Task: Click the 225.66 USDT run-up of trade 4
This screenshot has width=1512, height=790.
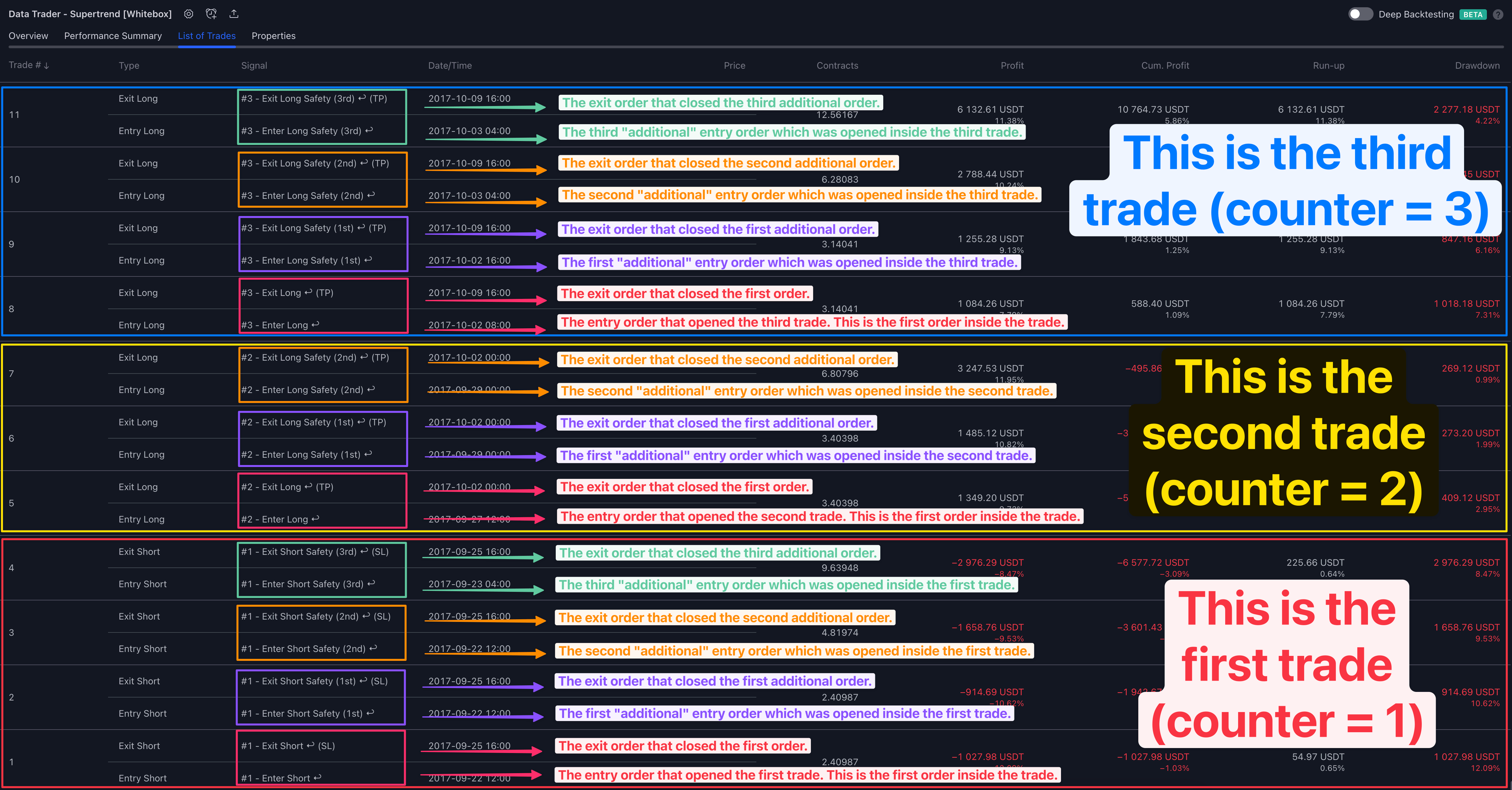Action: [x=1315, y=562]
